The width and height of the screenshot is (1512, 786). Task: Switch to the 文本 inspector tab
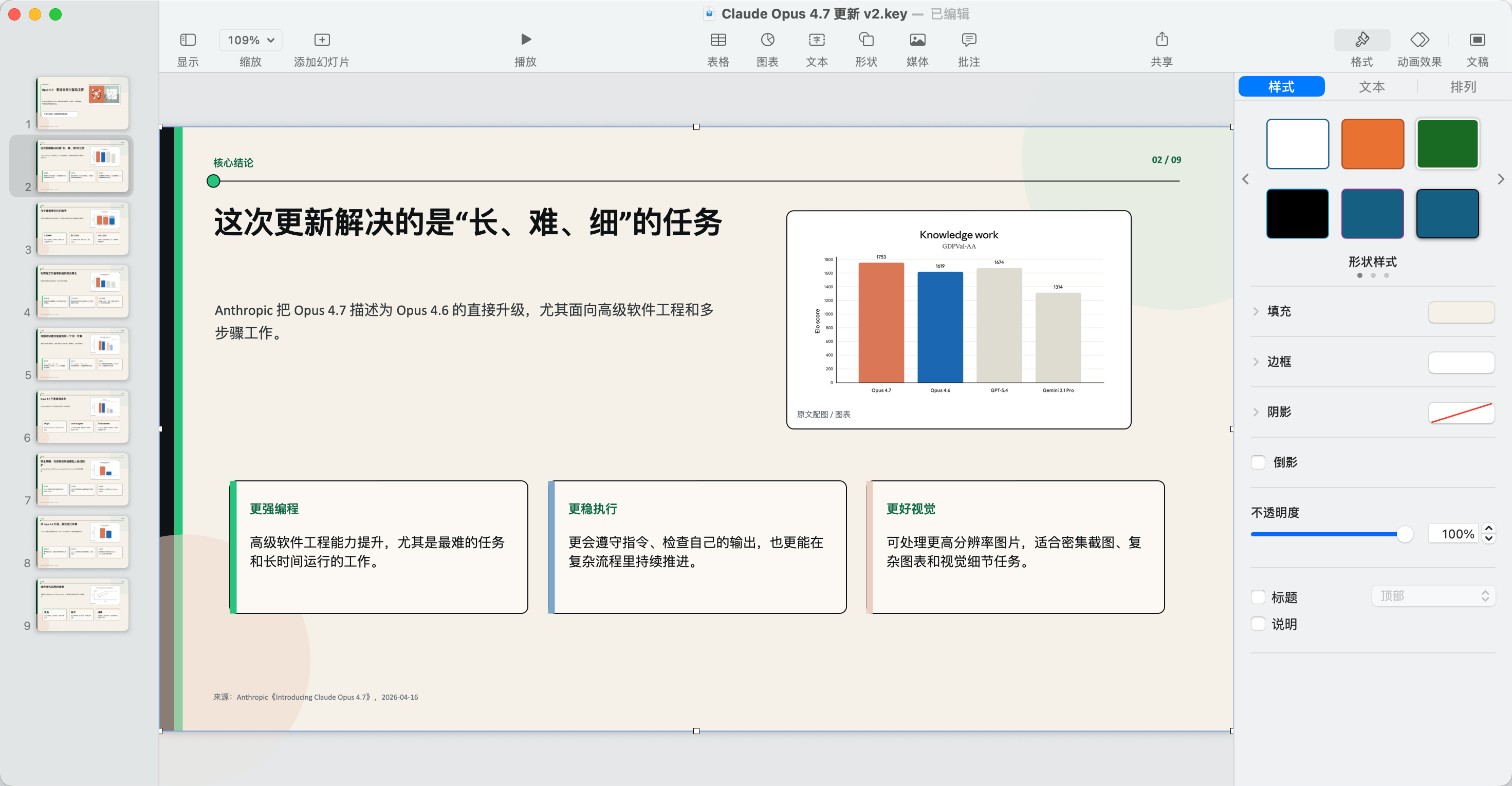point(1371,87)
